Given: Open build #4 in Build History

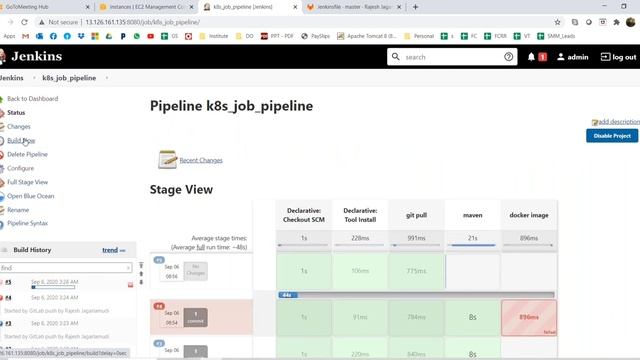Looking at the screenshot, I should pyautogui.click(x=8, y=298).
